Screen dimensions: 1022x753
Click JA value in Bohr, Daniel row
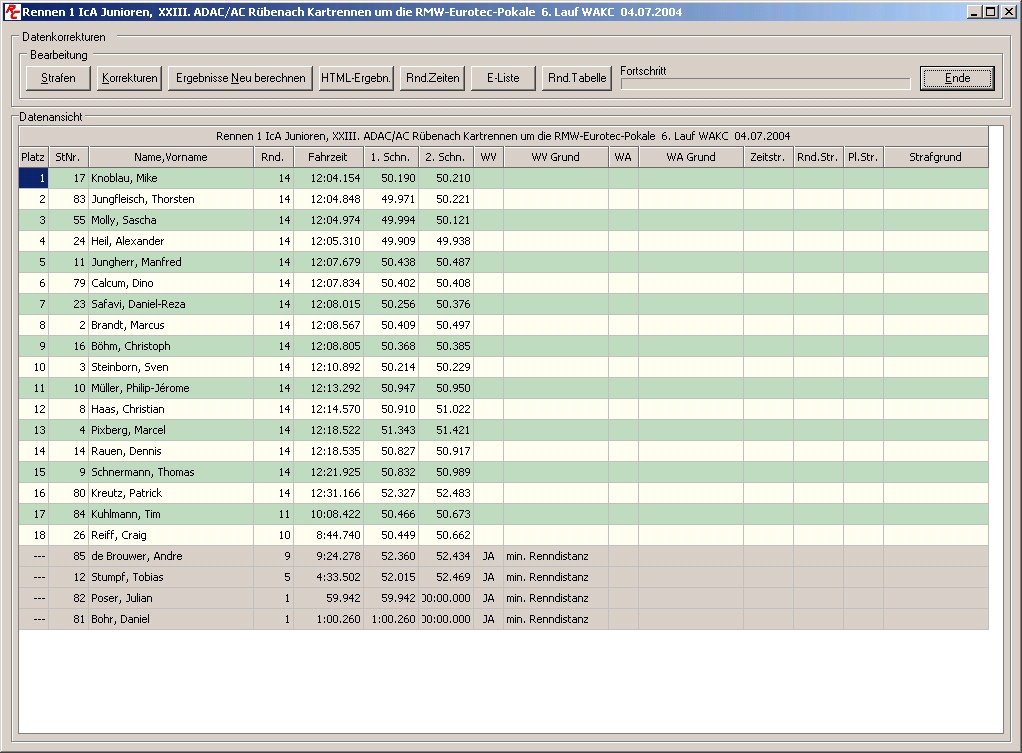tap(488, 619)
